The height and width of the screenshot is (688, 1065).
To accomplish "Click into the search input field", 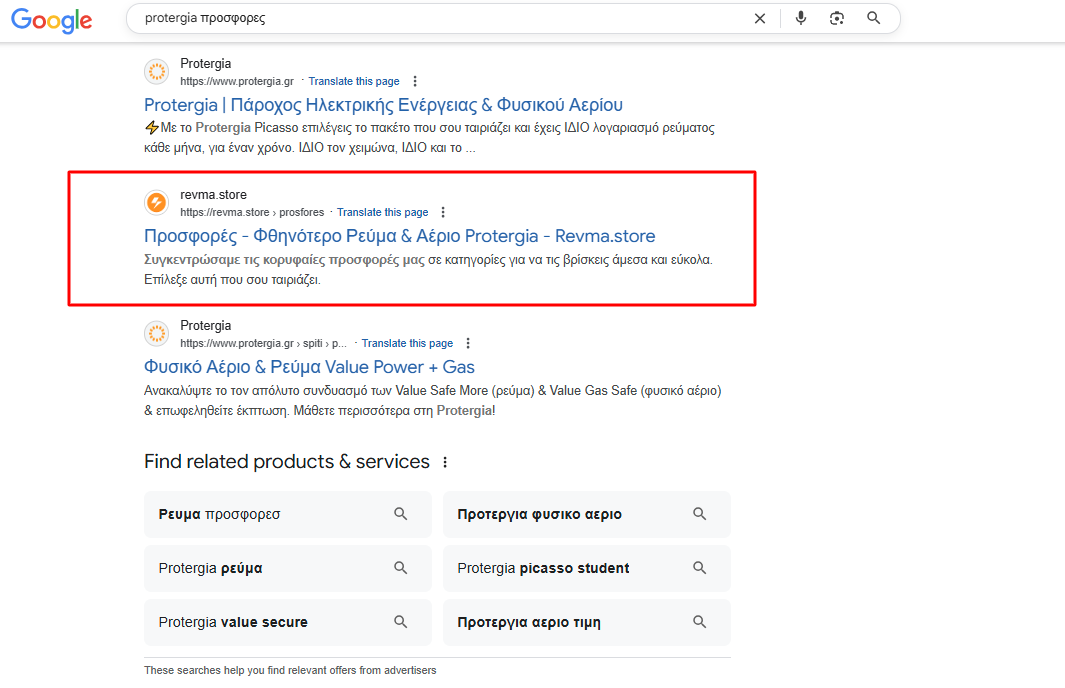I will pyautogui.click(x=440, y=18).
